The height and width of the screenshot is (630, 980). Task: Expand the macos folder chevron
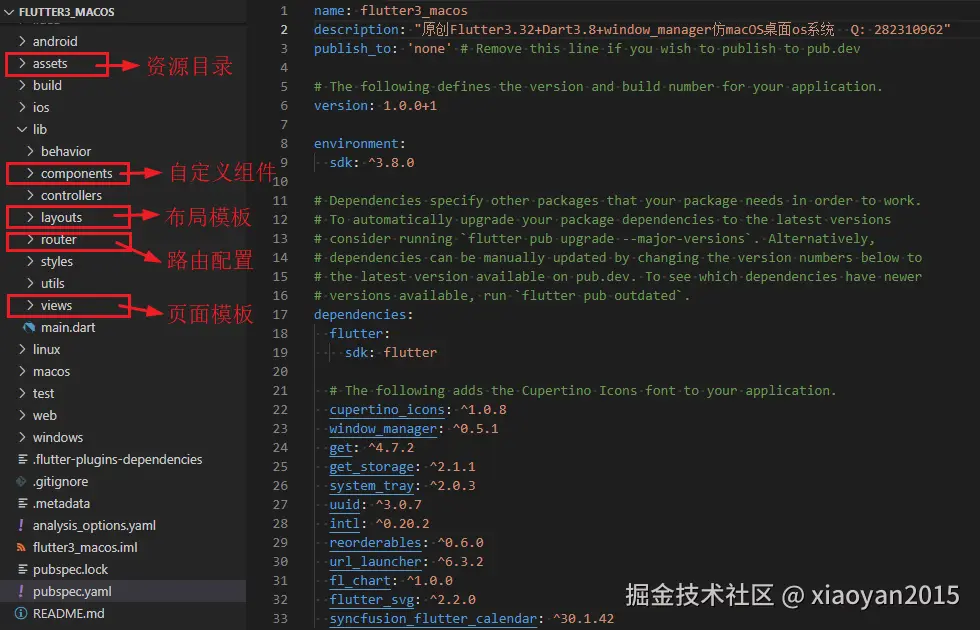pyautogui.click(x=22, y=371)
